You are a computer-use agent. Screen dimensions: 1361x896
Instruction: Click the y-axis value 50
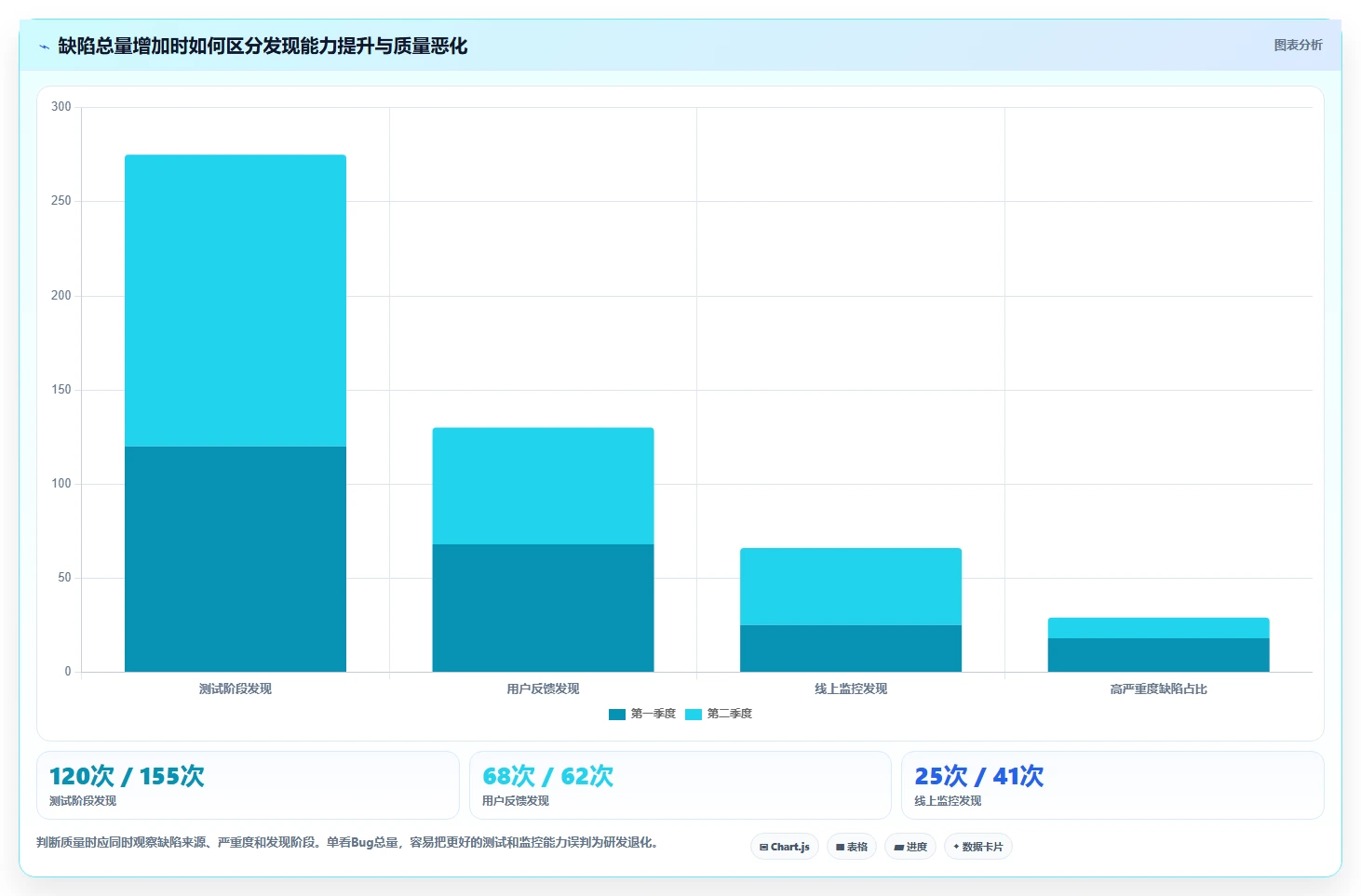(x=64, y=578)
